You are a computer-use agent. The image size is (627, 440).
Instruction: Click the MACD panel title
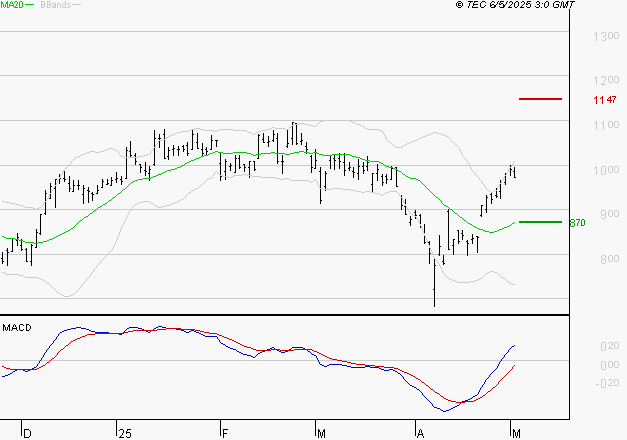tap(17, 328)
